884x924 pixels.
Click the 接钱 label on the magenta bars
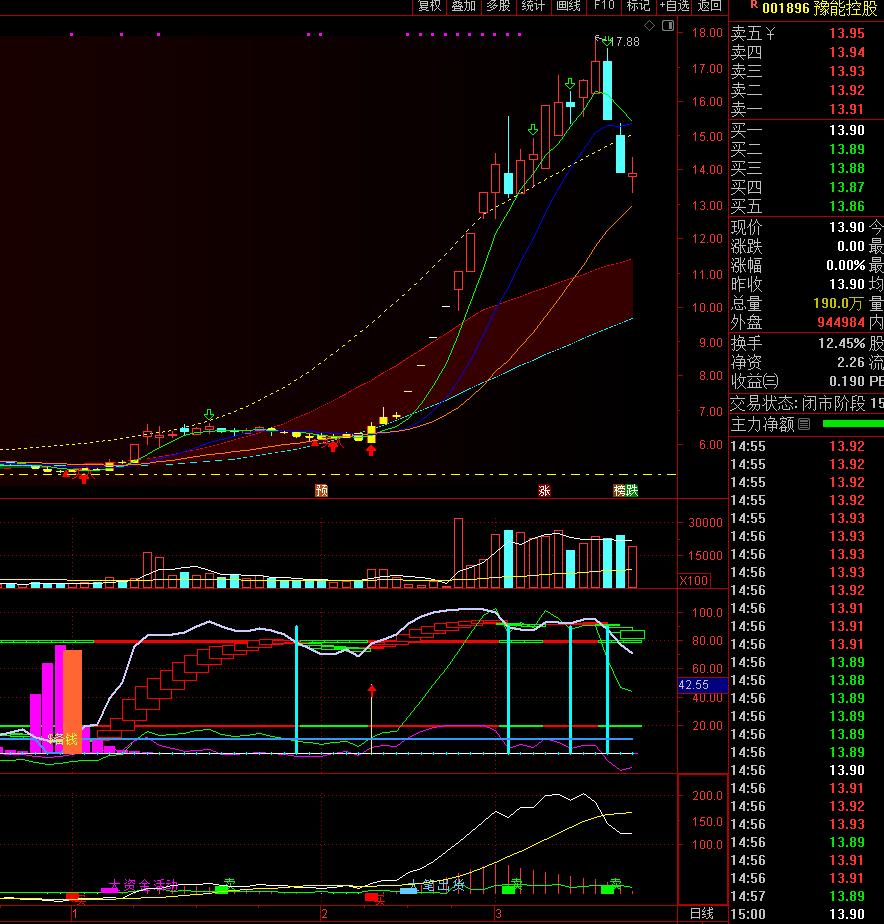pyautogui.click(x=63, y=739)
